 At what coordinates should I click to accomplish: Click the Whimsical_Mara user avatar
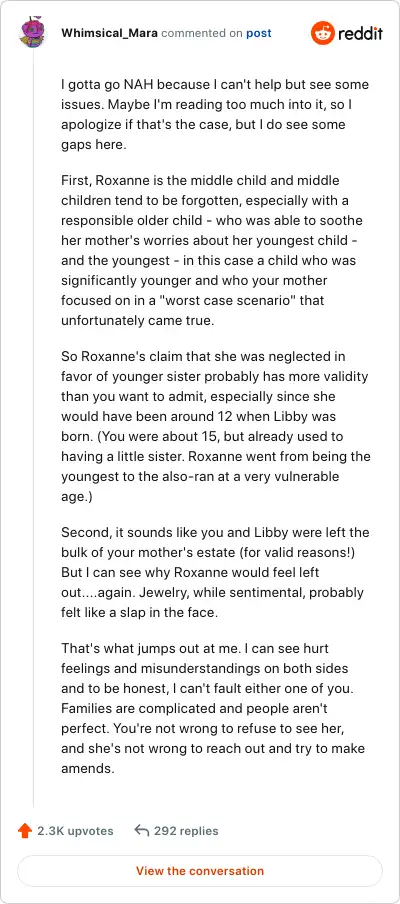[33, 33]
